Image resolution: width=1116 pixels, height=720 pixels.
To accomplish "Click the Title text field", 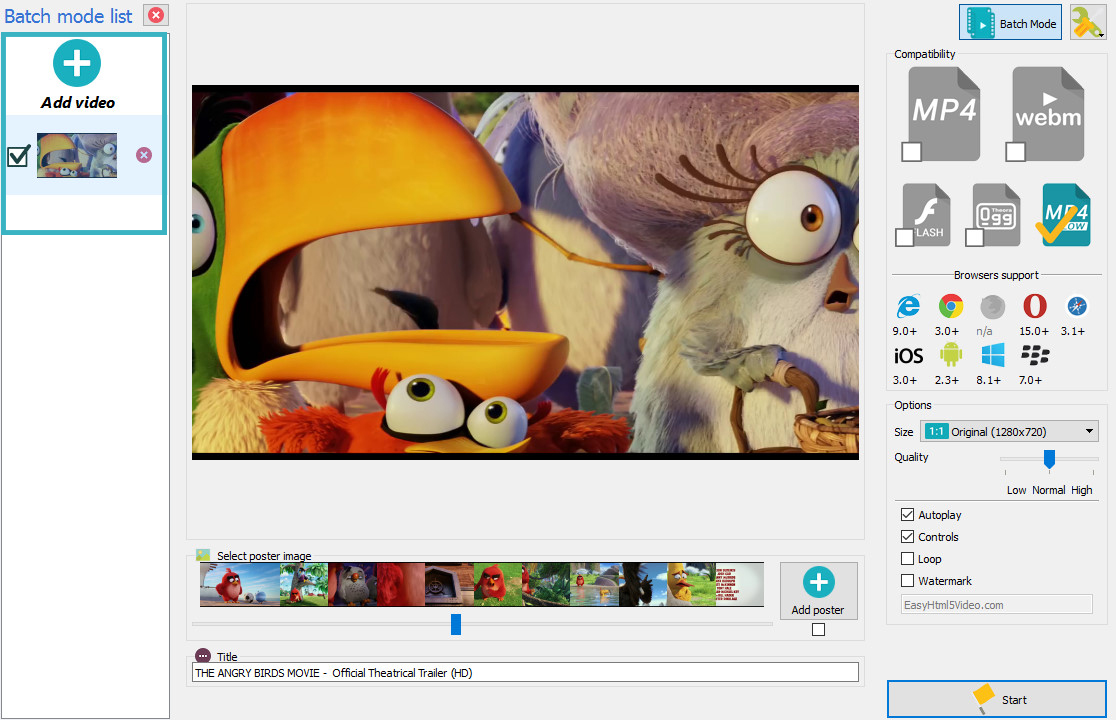I will 525,673.
